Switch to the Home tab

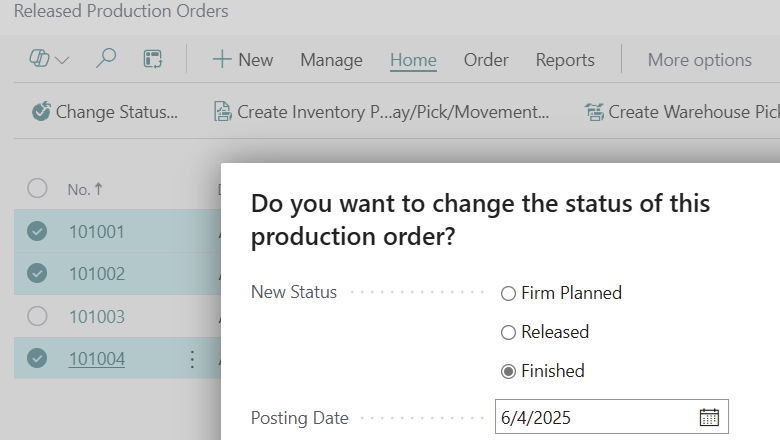[x=413, y=60]
